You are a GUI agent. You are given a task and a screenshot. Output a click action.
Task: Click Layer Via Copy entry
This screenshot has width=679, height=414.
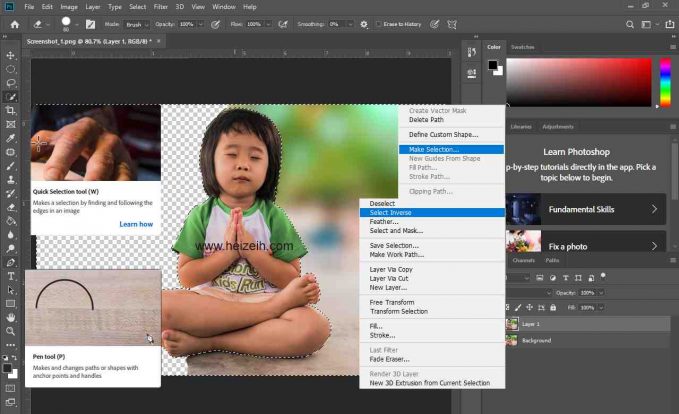tap(391, 269)
